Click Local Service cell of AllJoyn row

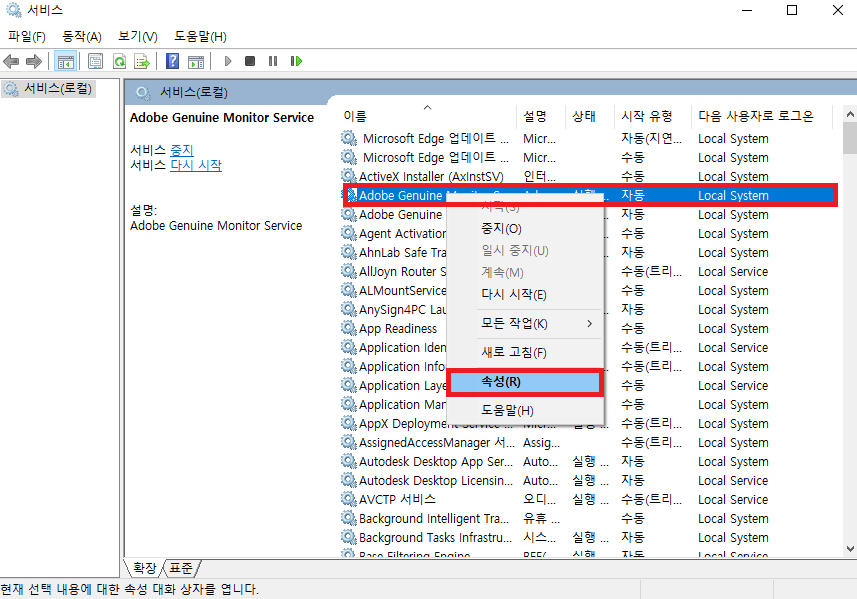coord(733,272)
